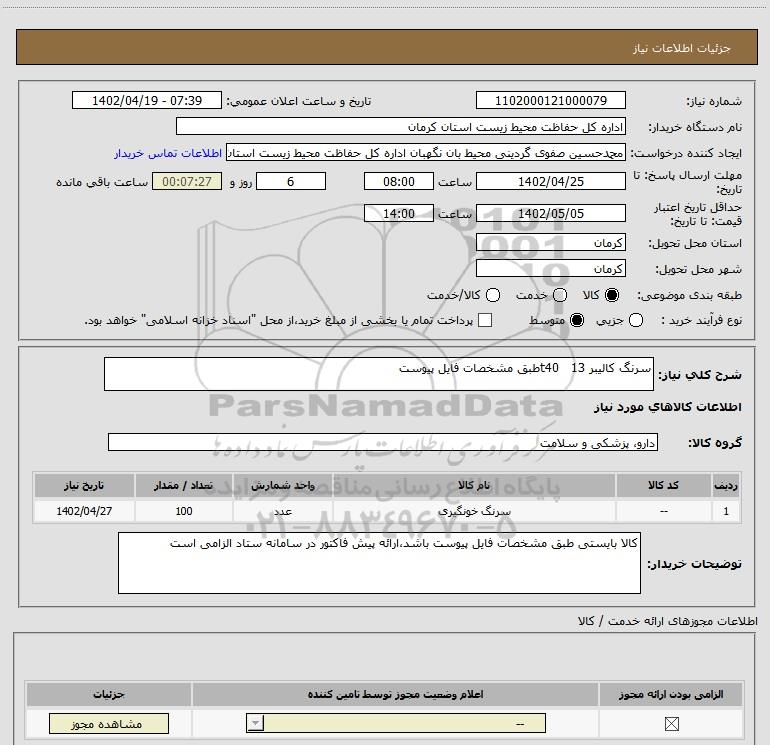Click the row number cell 1
Image resolution: width=770 pixels, height=745 pixels.
pos(726,511)
